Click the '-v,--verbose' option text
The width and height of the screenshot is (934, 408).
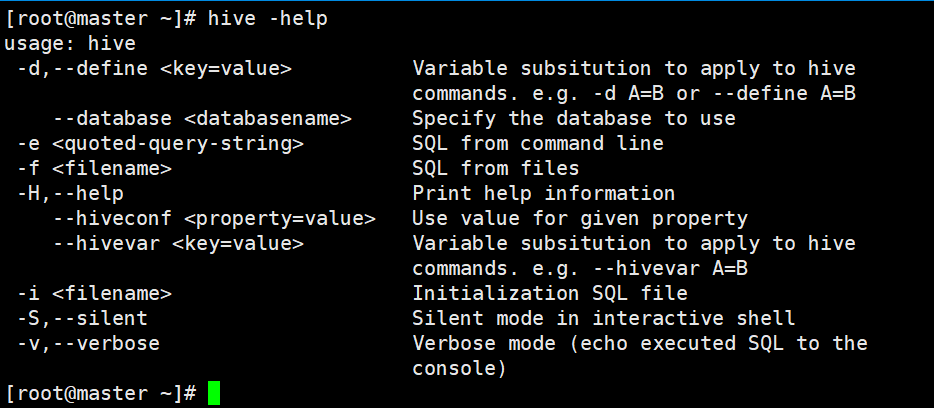pyautogui.click(x=88, y=343)
